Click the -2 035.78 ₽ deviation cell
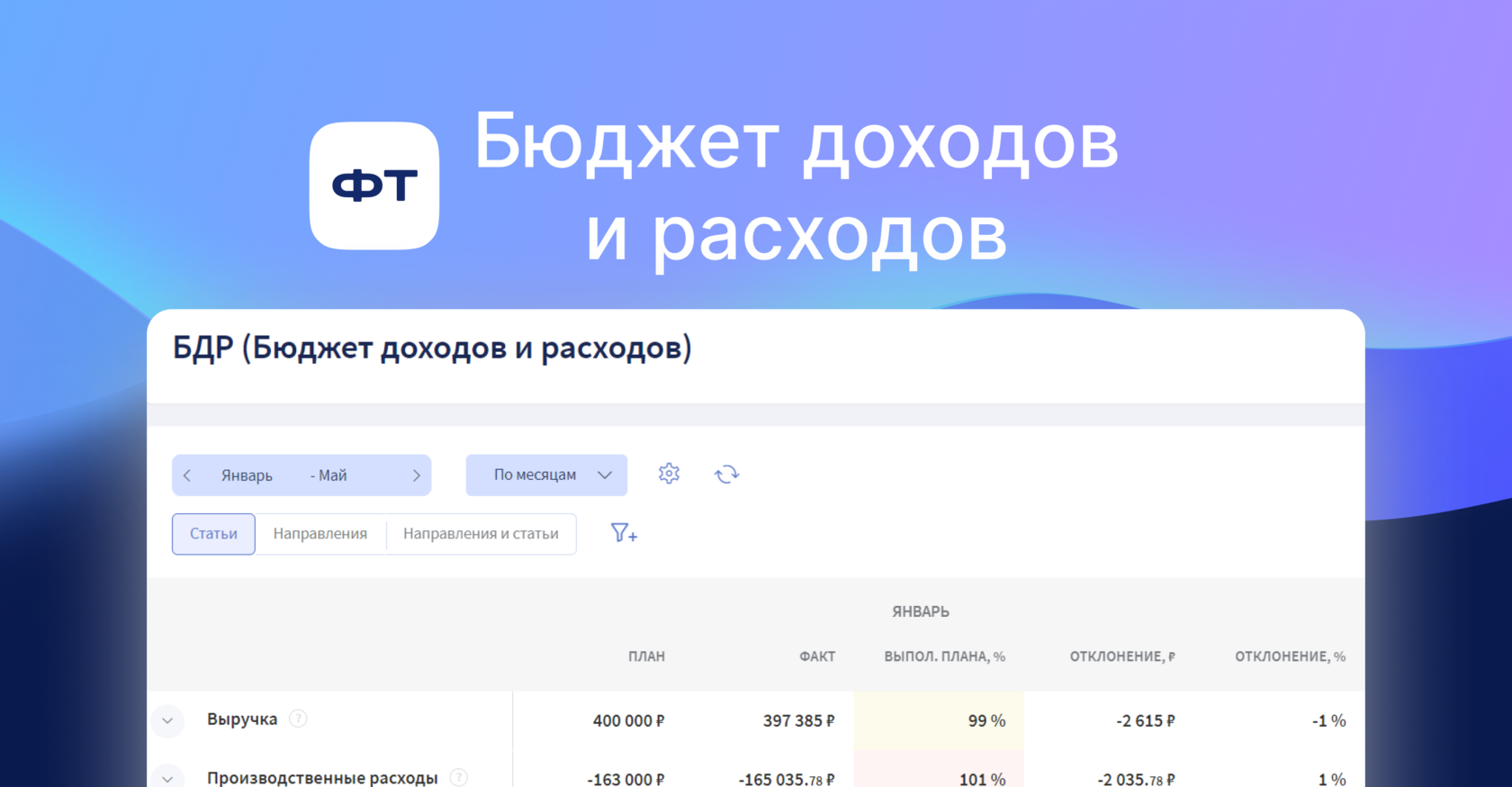This screenshot has width=1512, height=787. pos(1136,778)
